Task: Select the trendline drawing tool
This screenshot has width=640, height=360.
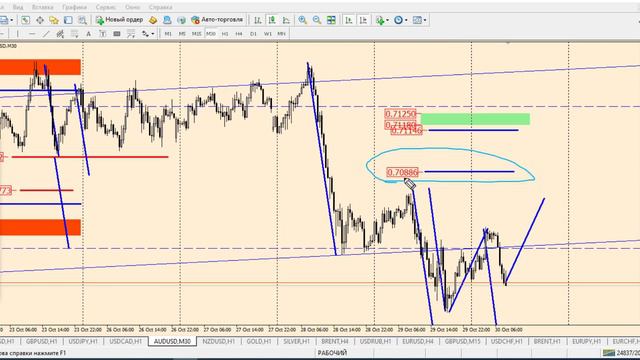Action: click(x=46, y=34)
